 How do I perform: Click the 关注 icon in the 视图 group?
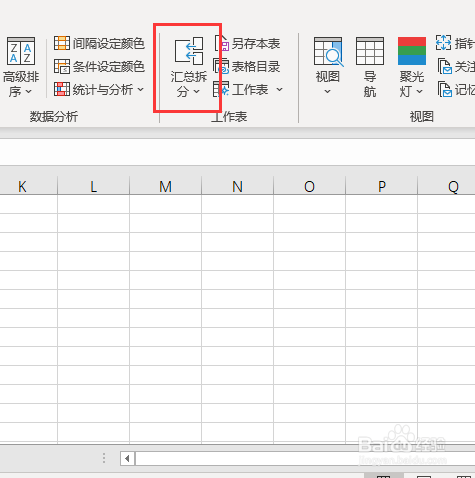[445, 66]
